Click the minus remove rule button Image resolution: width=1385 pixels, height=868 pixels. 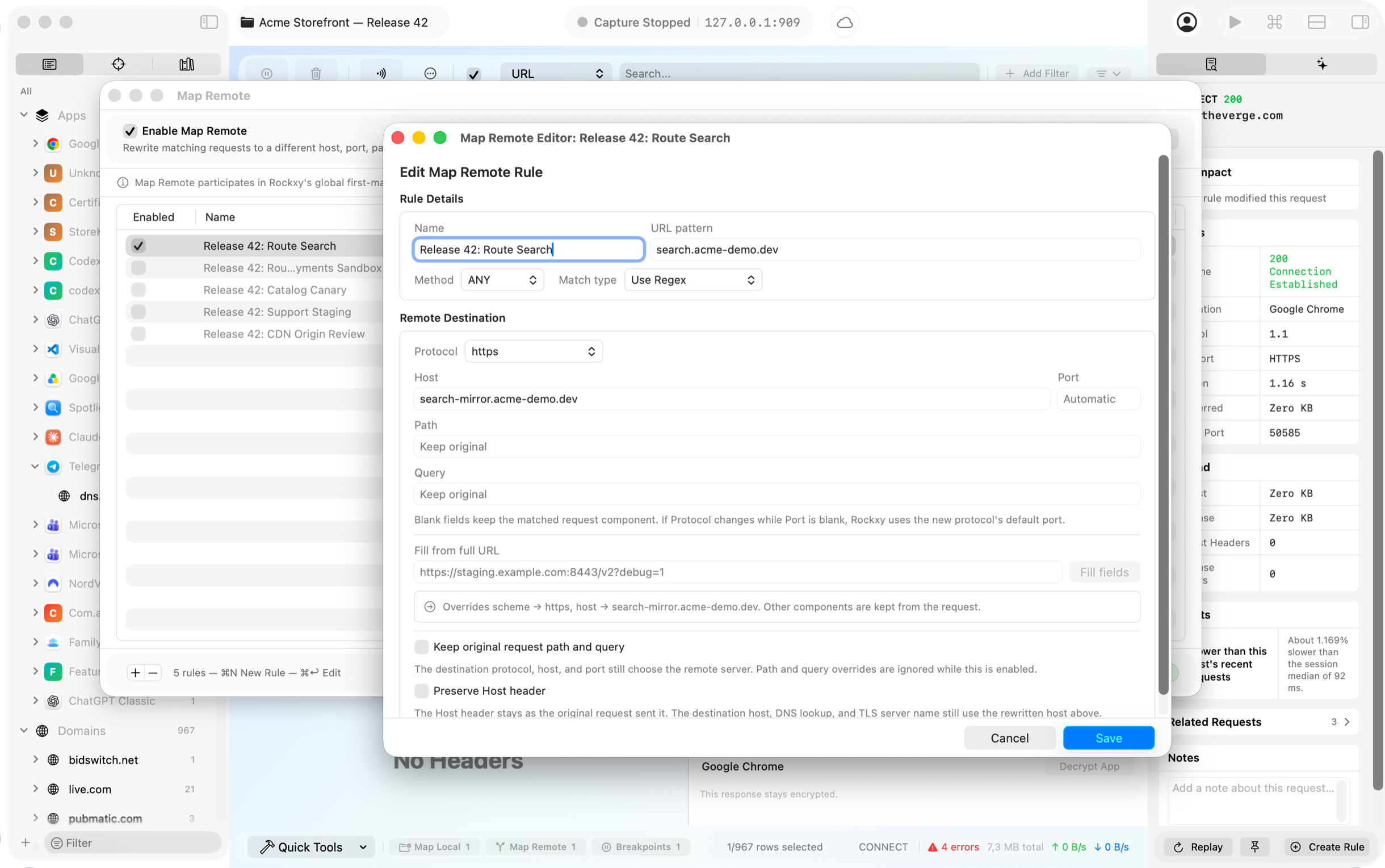[x=153, y=673]
